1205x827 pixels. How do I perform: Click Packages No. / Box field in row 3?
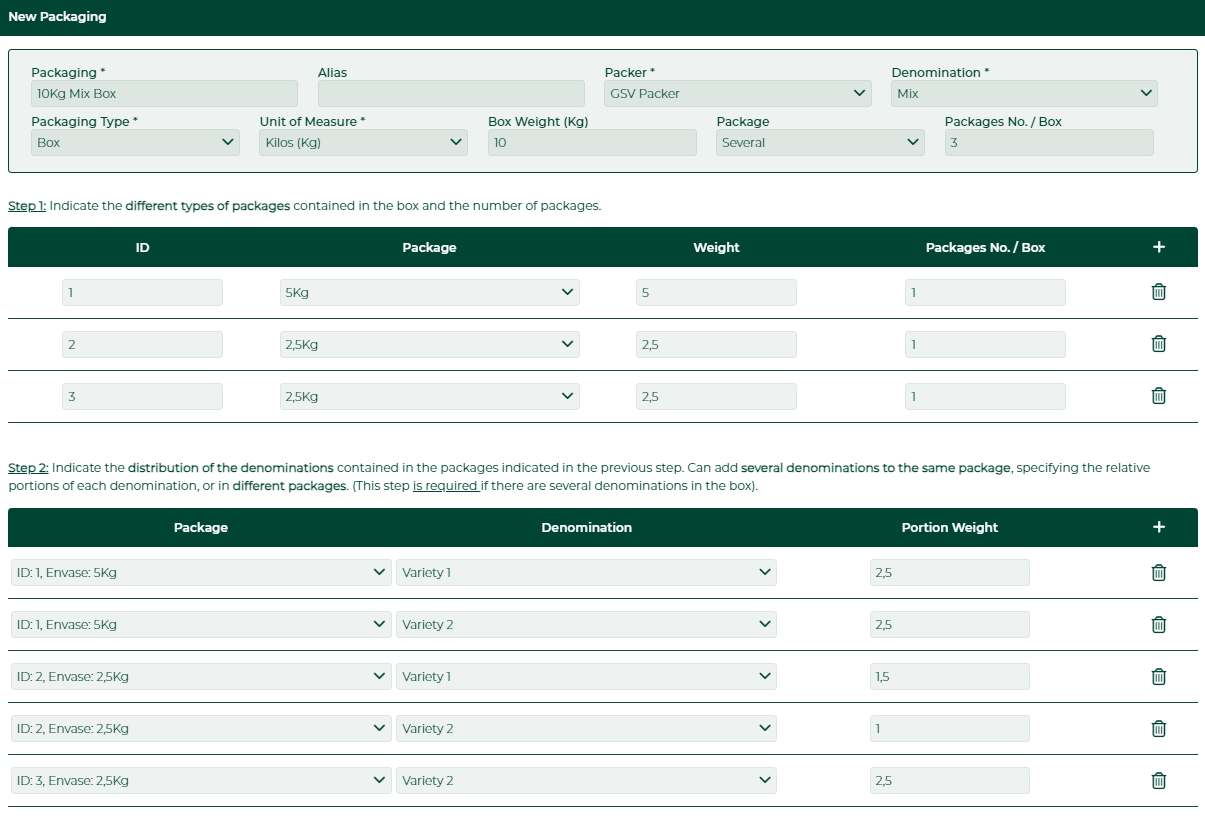click(x=985, y=397)
